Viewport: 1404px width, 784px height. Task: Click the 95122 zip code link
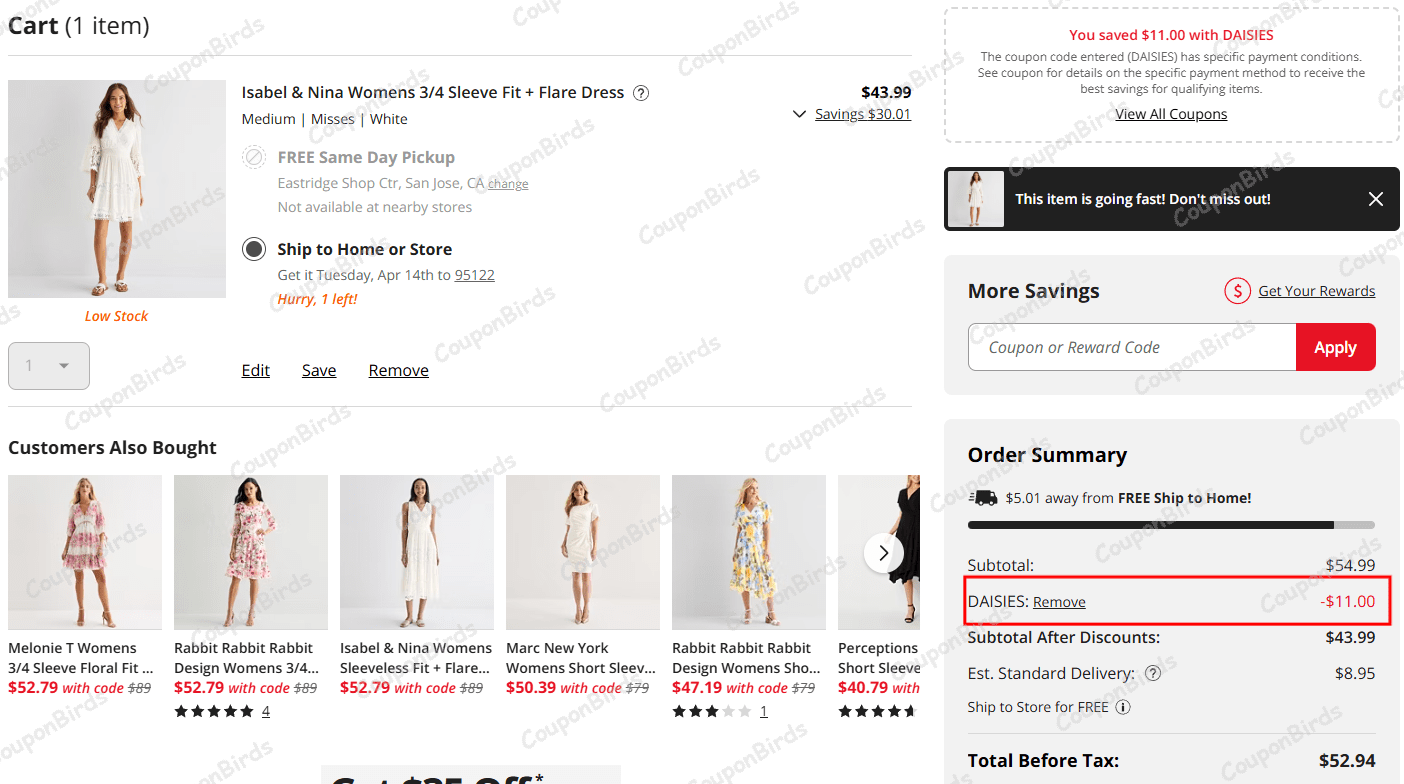475,275
